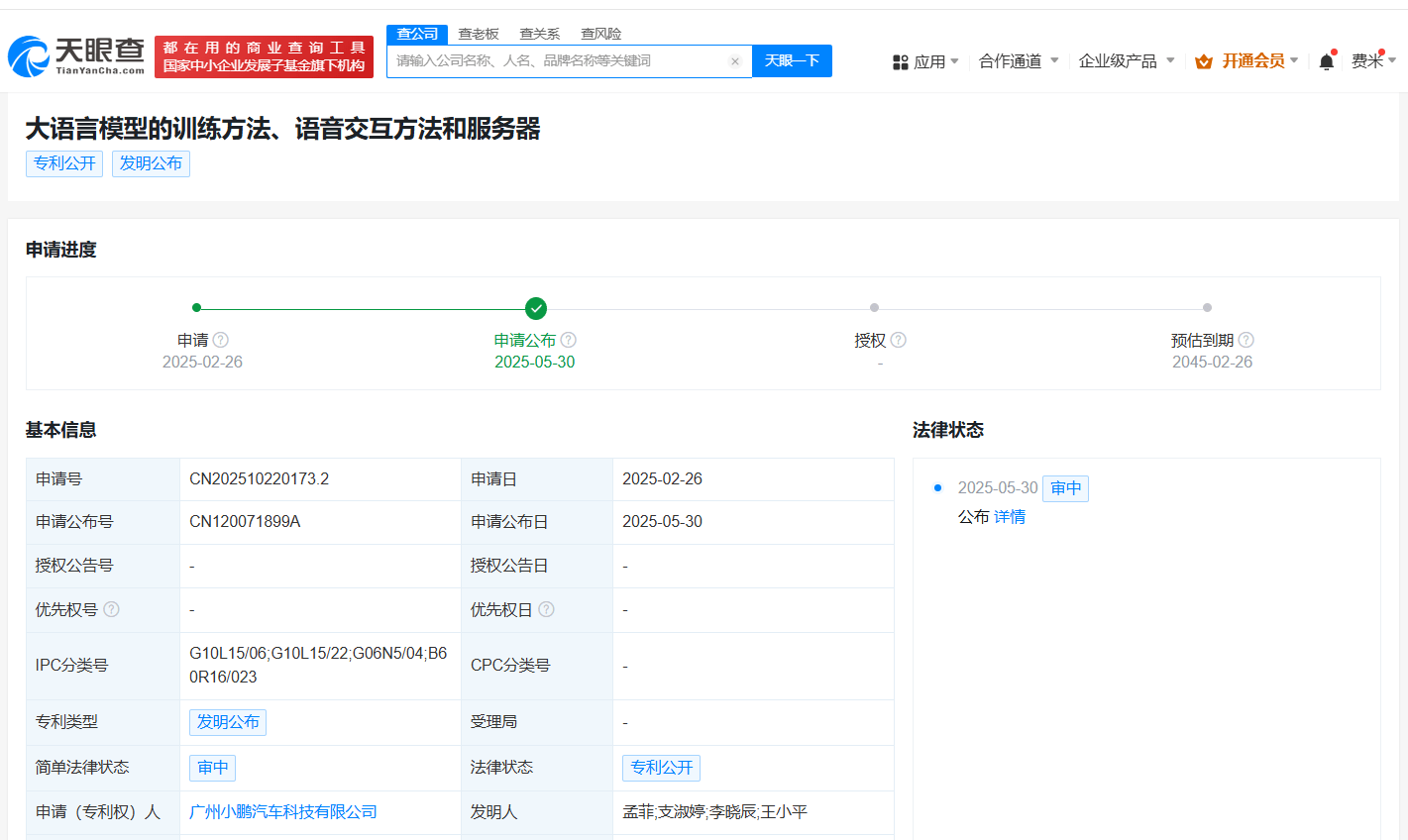Focus the company name search input
The height and width of the screenshot is (840, 1408).
[x=560, y=61]
